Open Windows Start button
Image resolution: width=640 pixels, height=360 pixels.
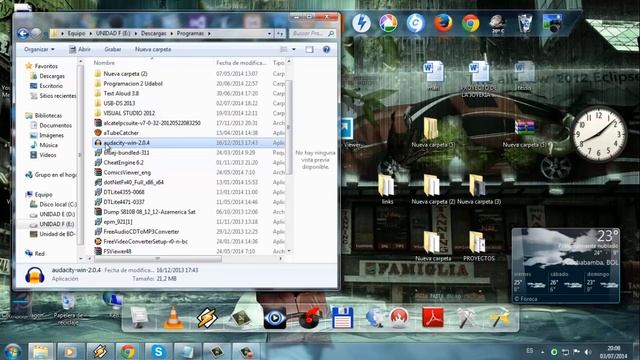12,351
